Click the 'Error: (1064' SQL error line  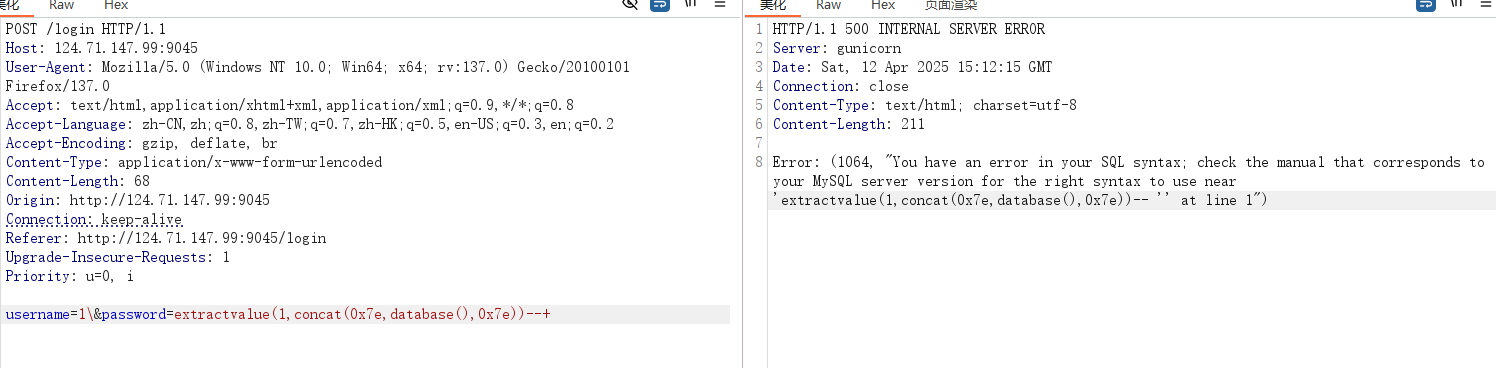(x=1128, y=162)
